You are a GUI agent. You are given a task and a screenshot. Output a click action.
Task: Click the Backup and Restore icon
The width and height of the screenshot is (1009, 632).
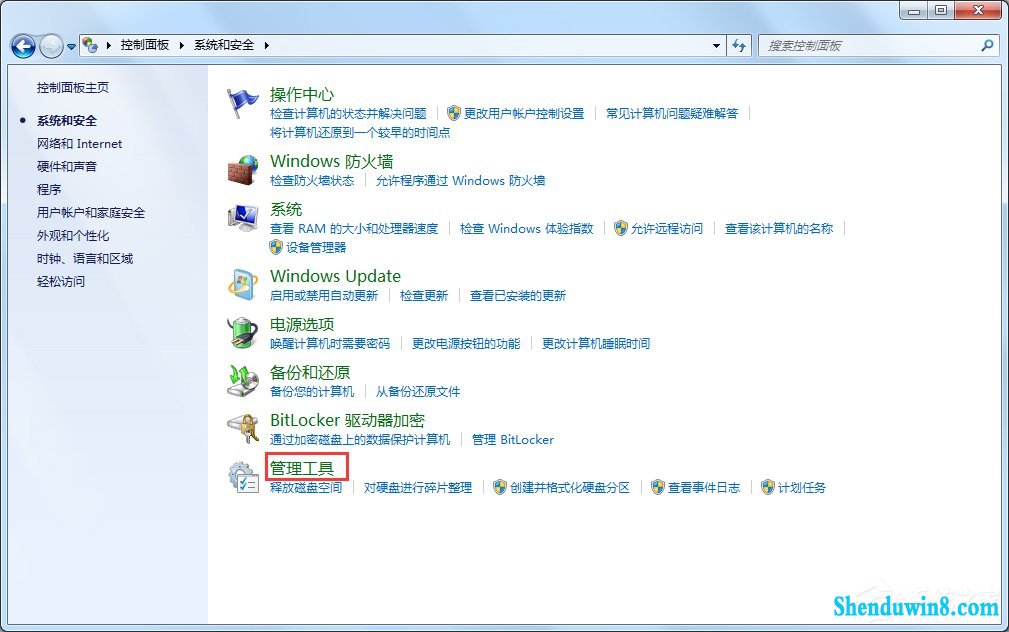tap(243, 381)
